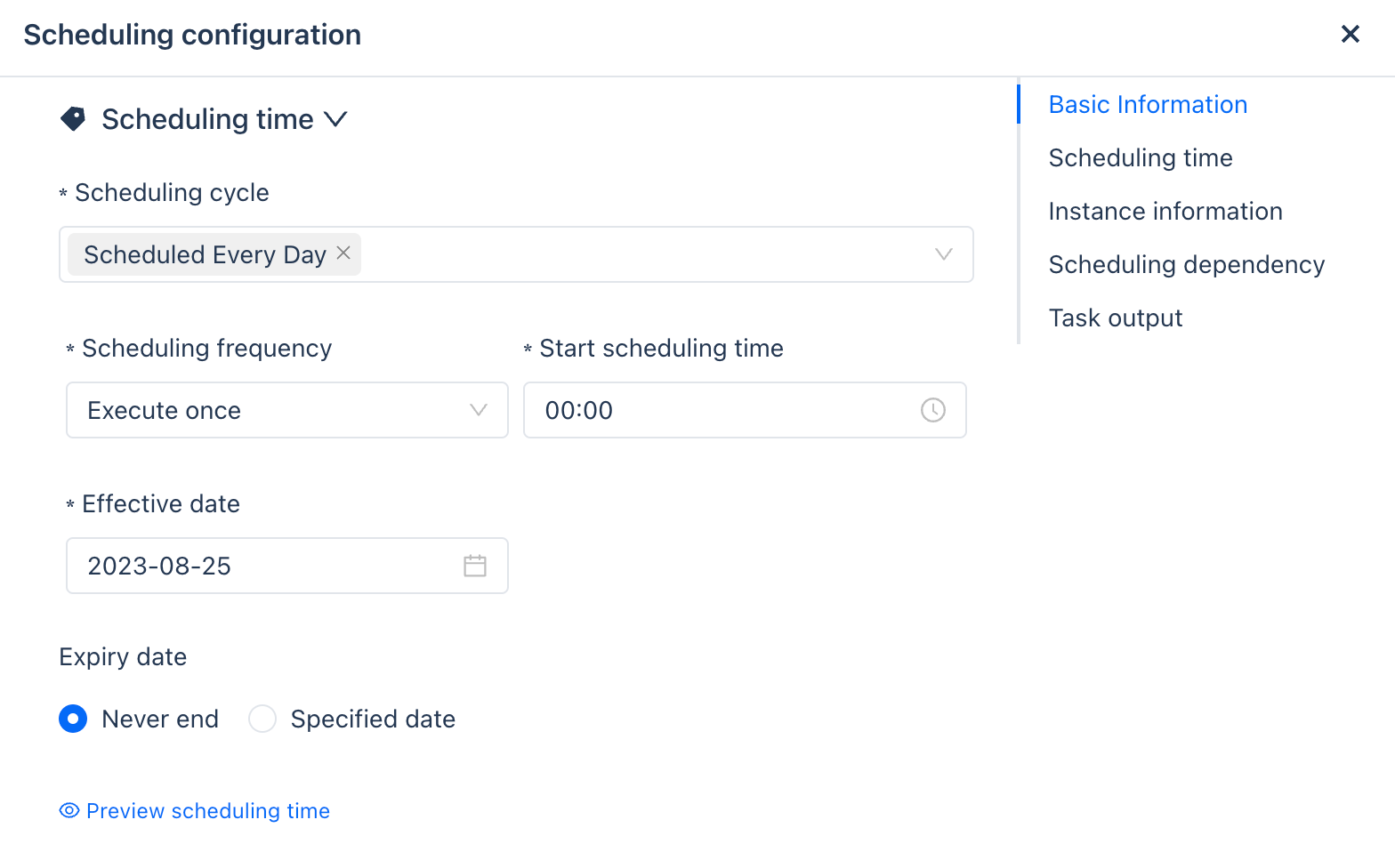This screenshot has height=868, width=1395.
Task: Click the Preview scheduling time link
Action: click(x=208, y=810)
